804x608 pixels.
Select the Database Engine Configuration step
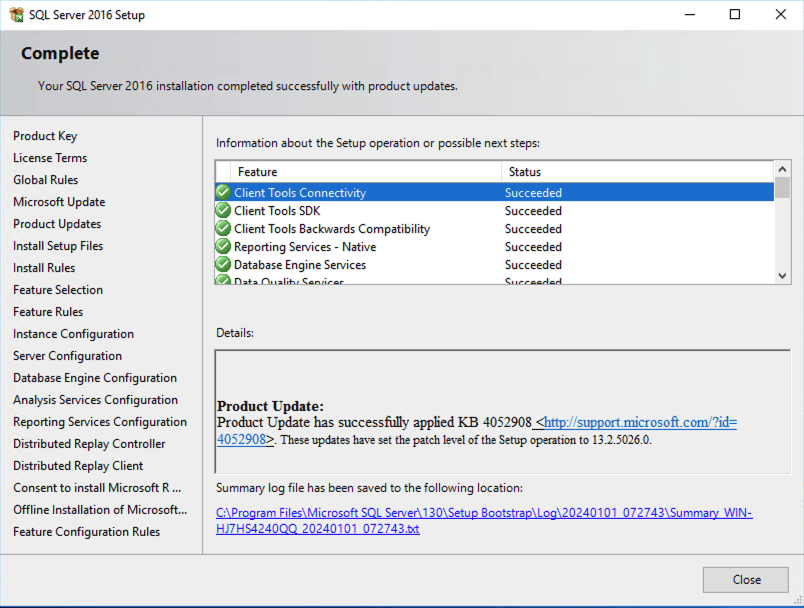pyautogui.click(x=95, y=378)
